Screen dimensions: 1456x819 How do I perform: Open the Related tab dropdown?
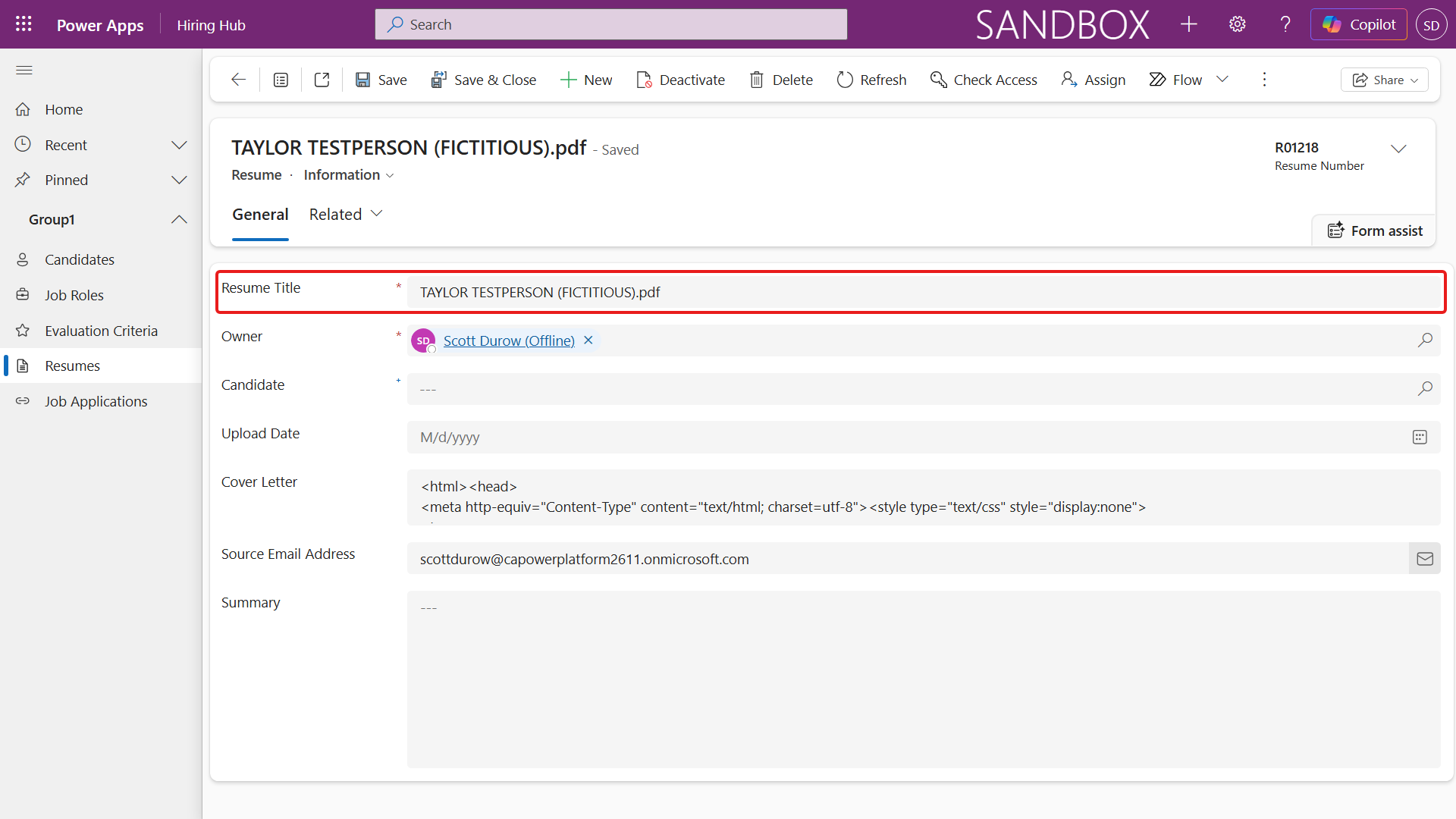(x=346, y=215)
